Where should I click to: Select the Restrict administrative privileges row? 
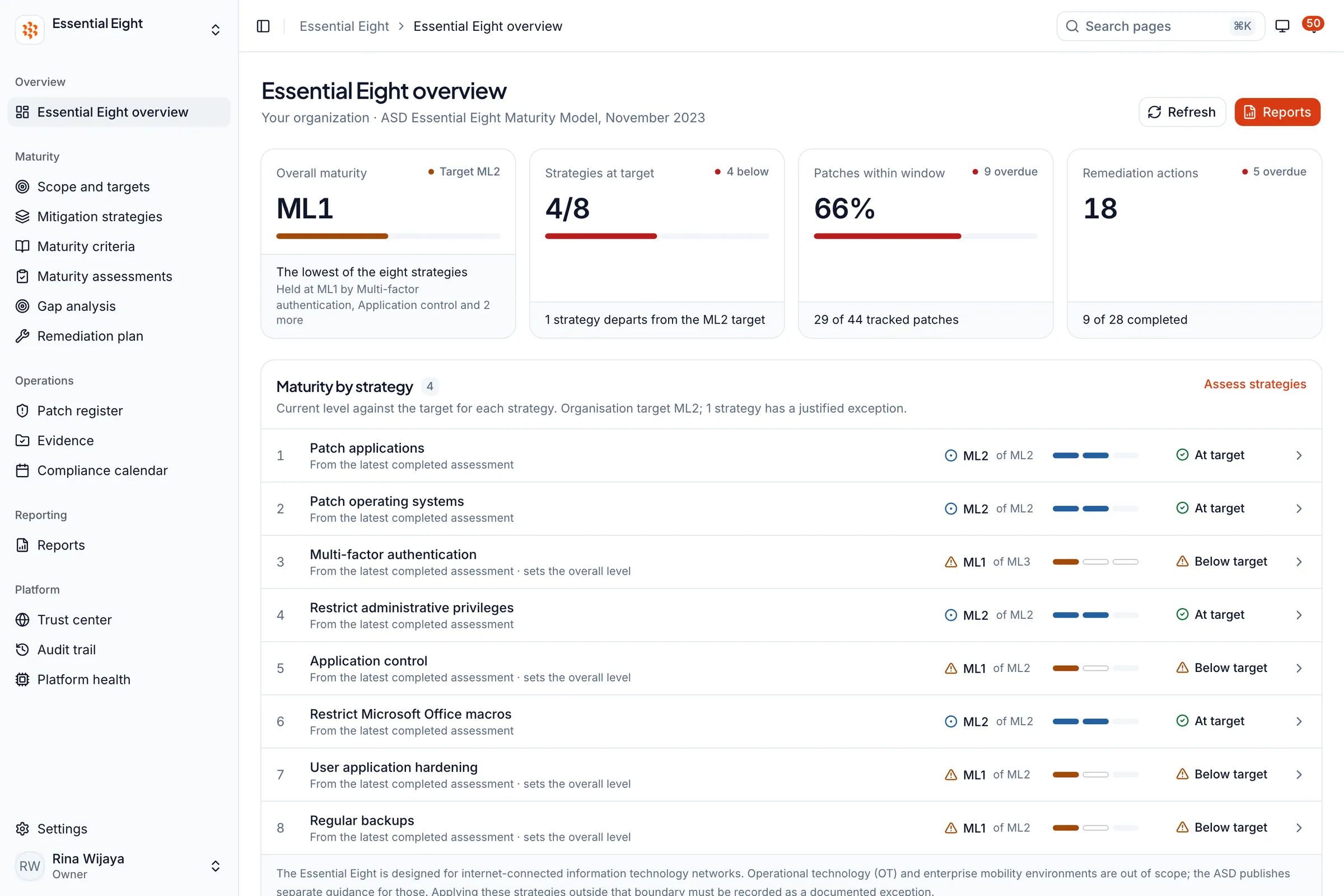pos(791,615)
